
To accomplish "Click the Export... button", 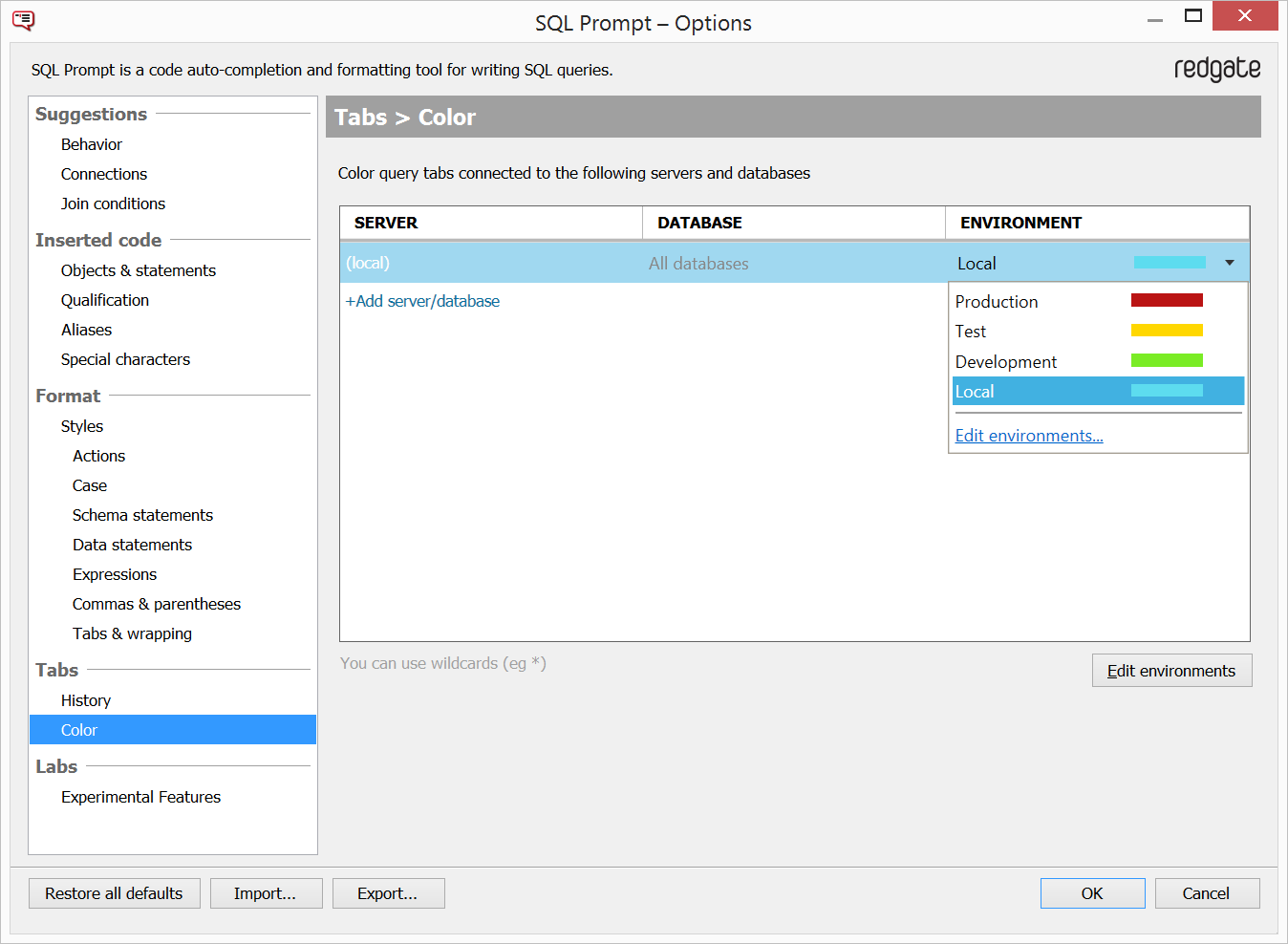I will pos(388,893).
